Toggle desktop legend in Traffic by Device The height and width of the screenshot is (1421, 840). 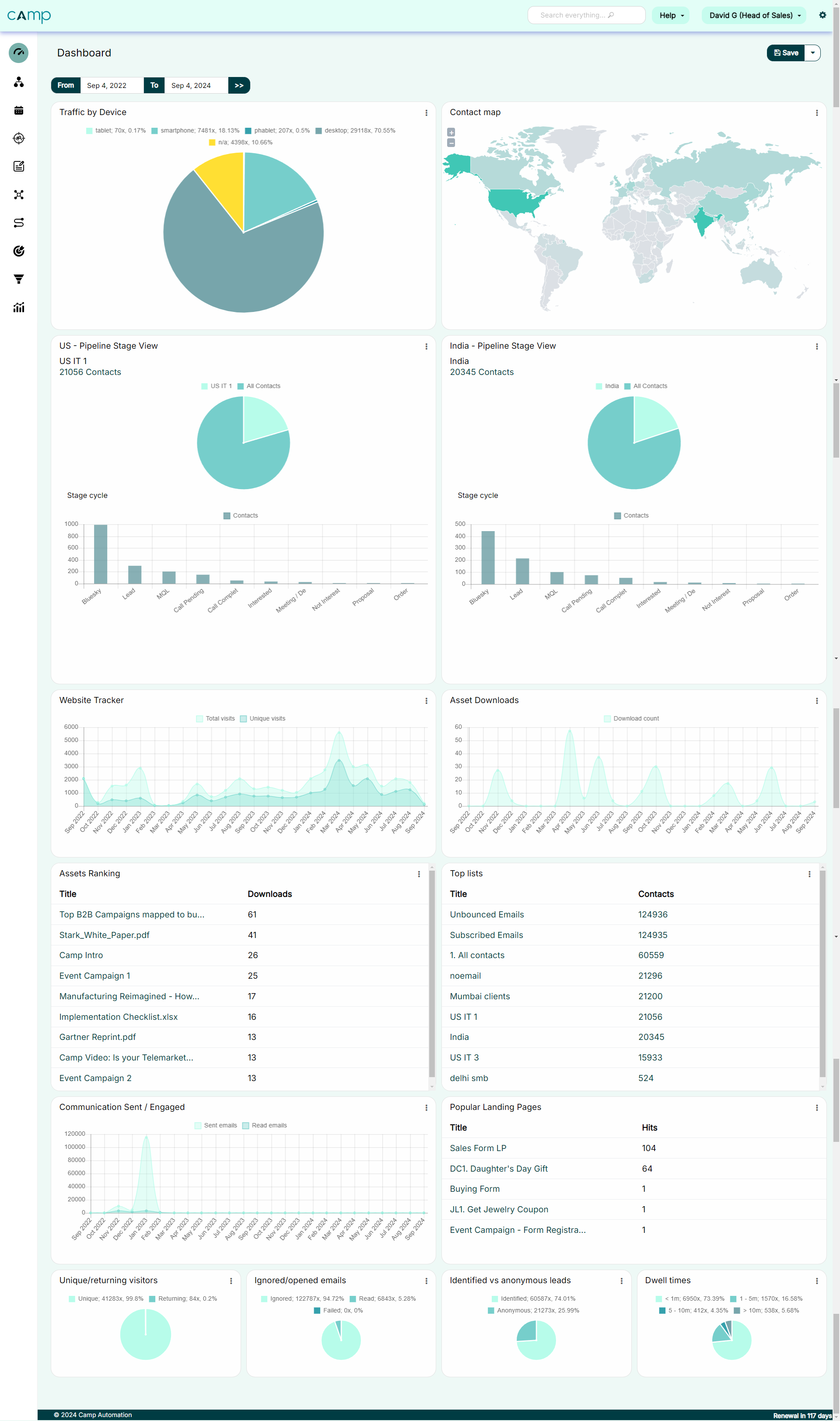point(356,131)
